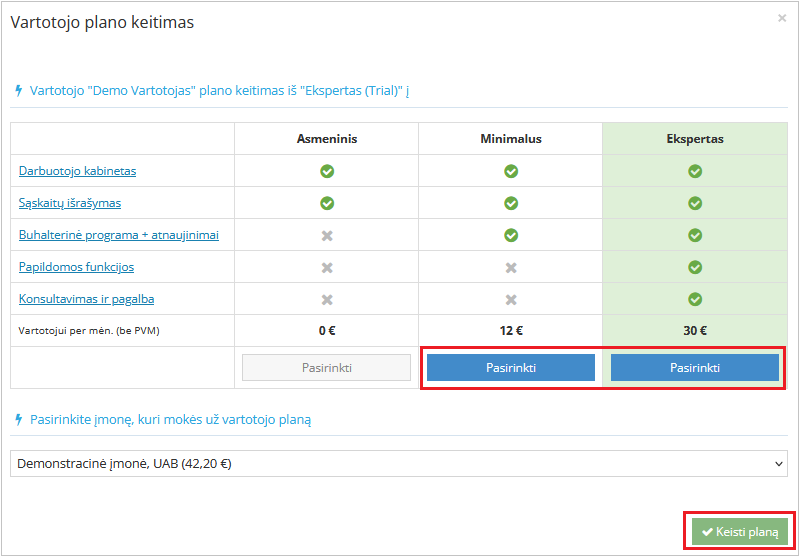This screenshot has height=558, width=801.
Task: Select the Minimalus plan with Pasirinkti
Action: (511, 368)
